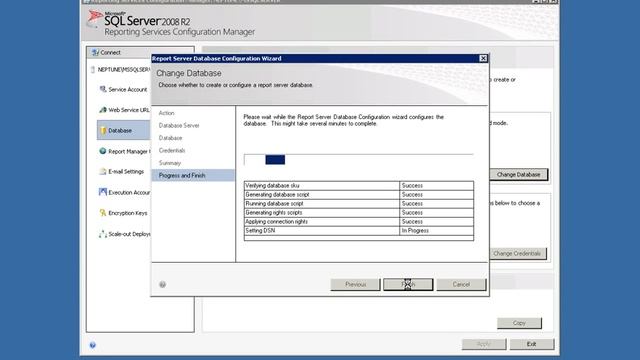
Task: Click the 'Generating database script' row
Action: point(359,195)
